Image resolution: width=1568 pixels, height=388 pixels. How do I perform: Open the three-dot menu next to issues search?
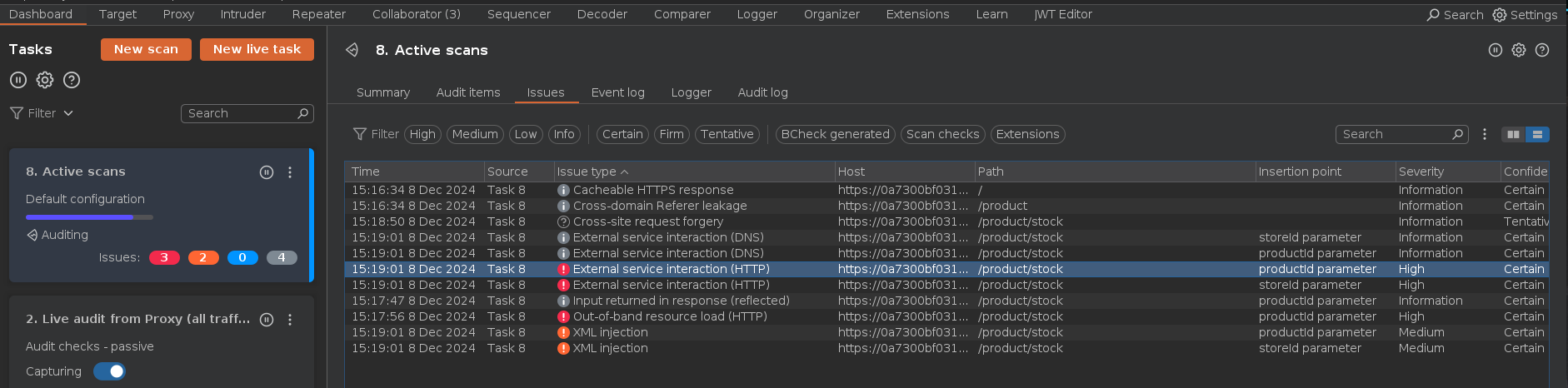(1485, 134)
